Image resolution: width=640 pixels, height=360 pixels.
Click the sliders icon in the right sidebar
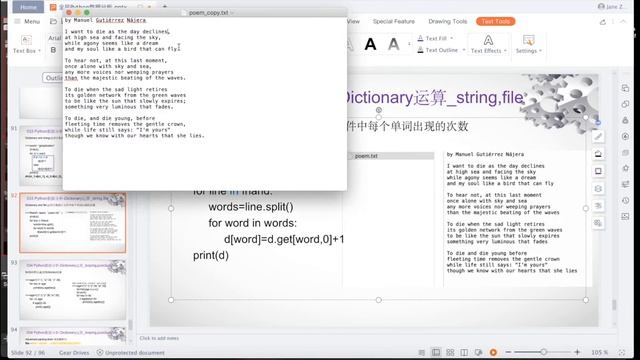(625, 184)
